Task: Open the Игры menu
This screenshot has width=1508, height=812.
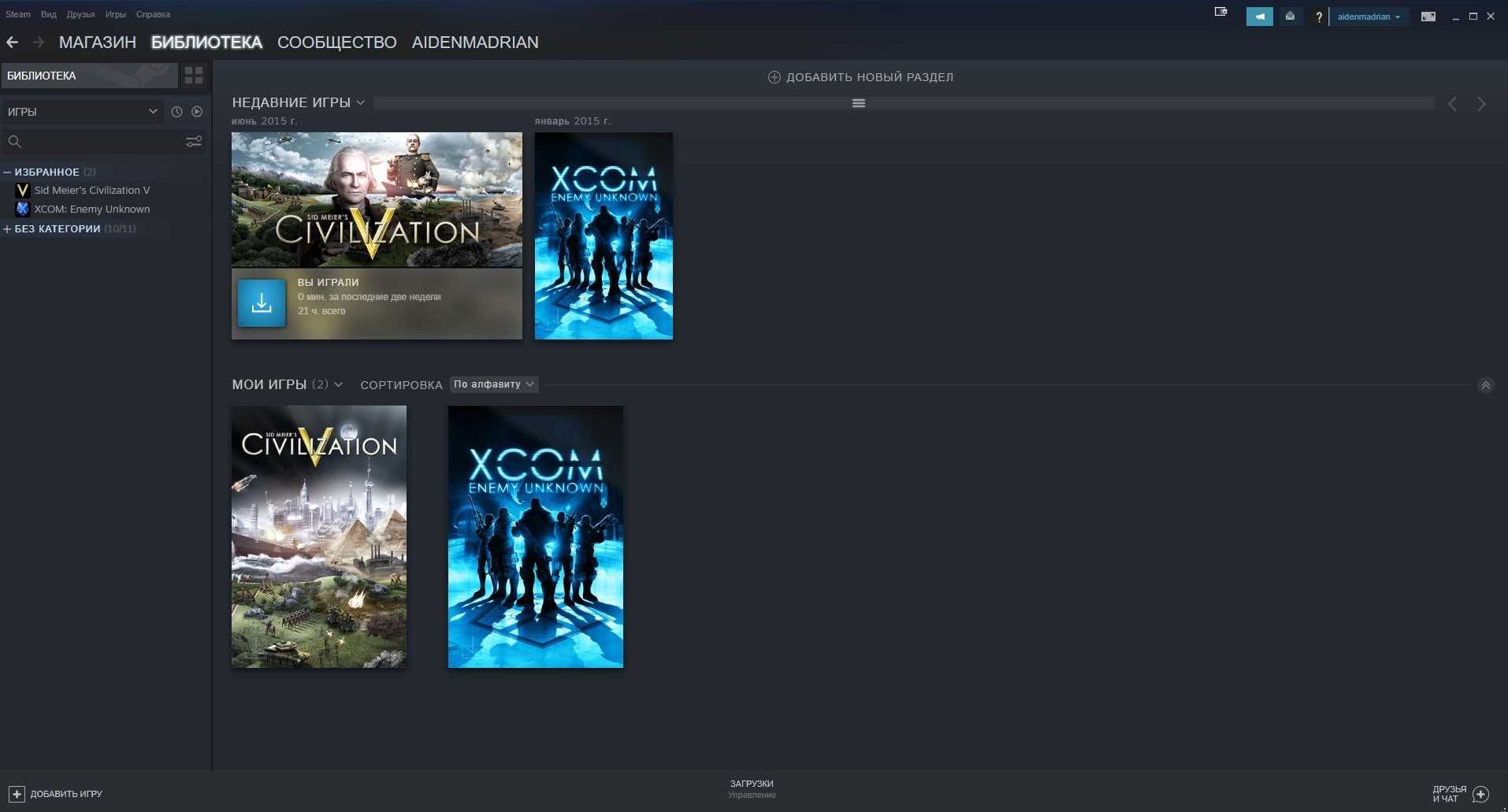Action: [x=116, y=14]
